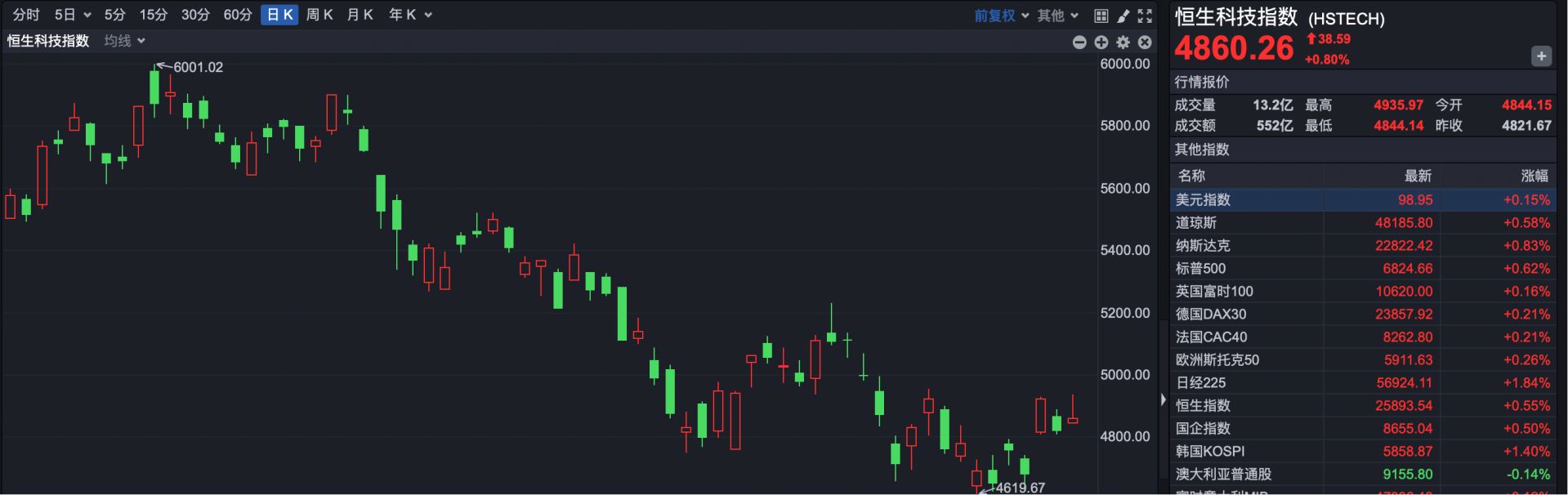Viewport: 1568px width, 495px height.
Task: Zoom out chart with minus icon
Action: point(1079,42)
